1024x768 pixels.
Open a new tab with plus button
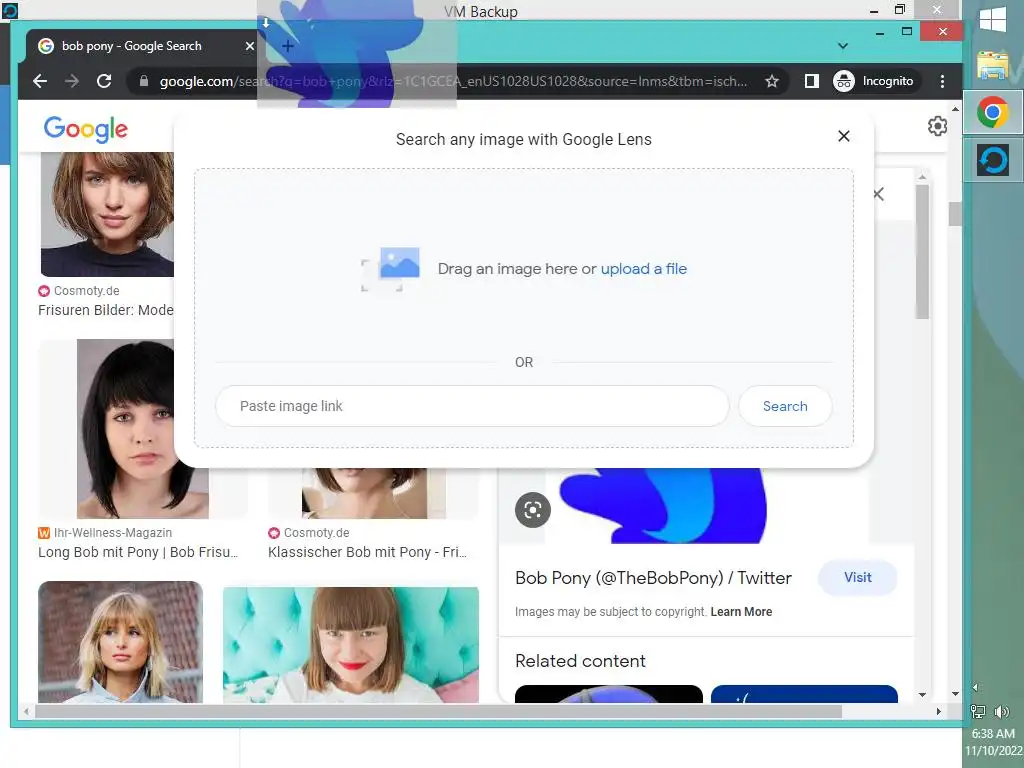(x=287, y=46)
